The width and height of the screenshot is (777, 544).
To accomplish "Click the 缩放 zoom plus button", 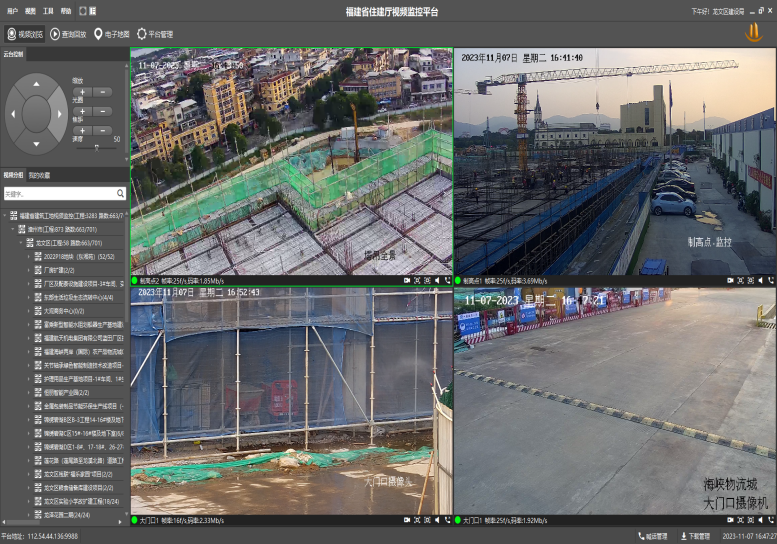I will [x=82, y=92].
